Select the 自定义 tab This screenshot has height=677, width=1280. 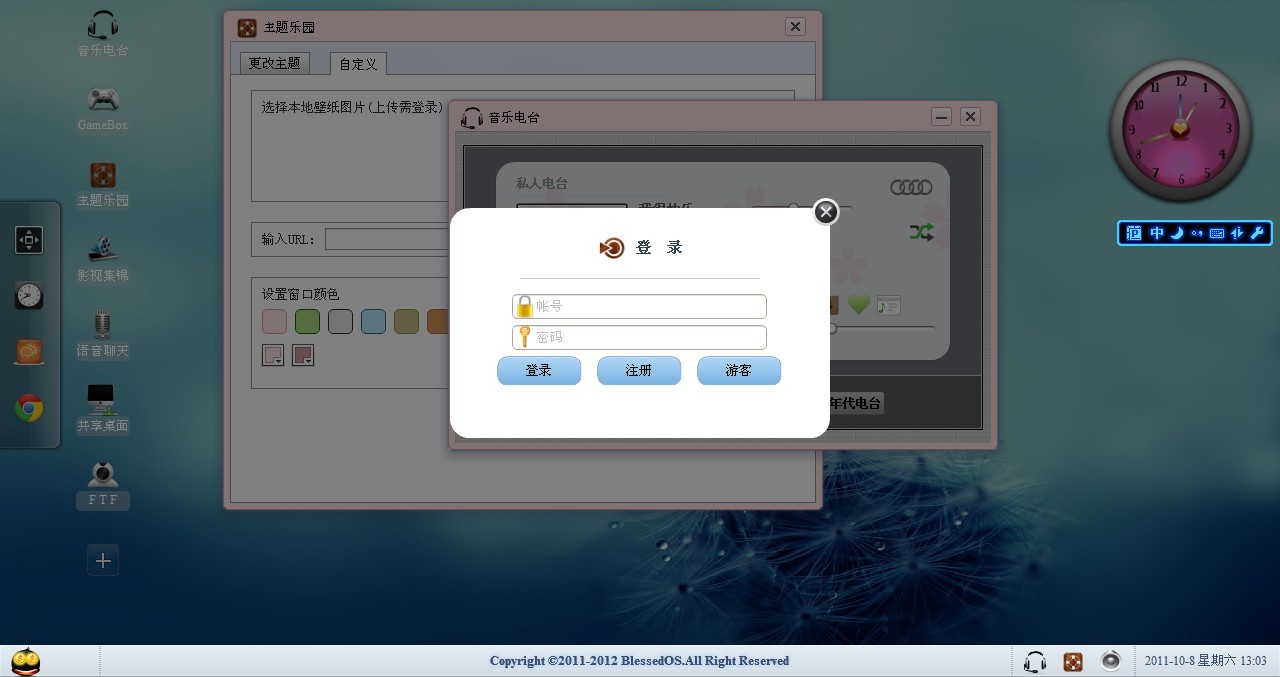pos(358,64)
